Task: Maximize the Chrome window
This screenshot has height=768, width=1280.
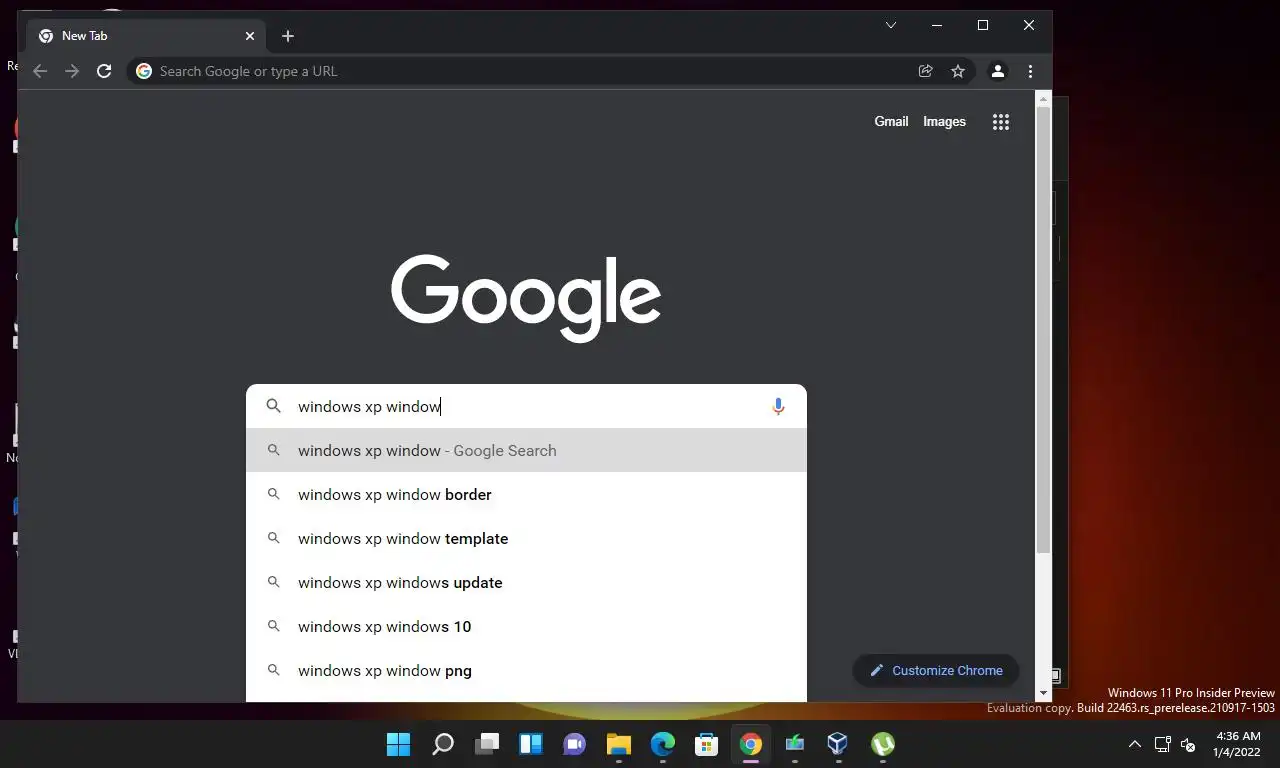Action: point(983,25)
